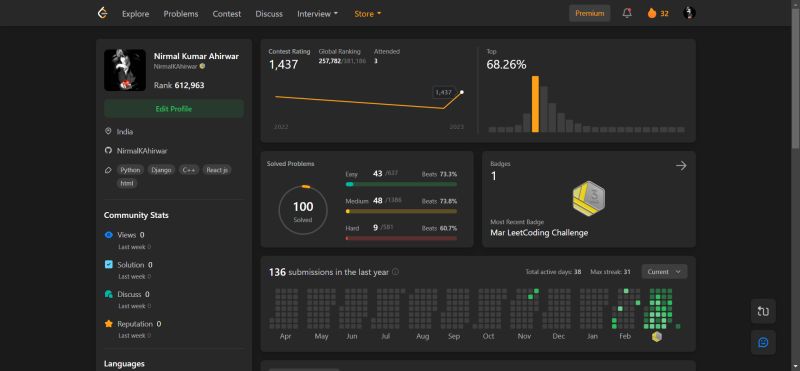The image size is (800, 371).
Task: Click the GitHub icon beside NirmalKAhirwar
Action: coord(108,151)
